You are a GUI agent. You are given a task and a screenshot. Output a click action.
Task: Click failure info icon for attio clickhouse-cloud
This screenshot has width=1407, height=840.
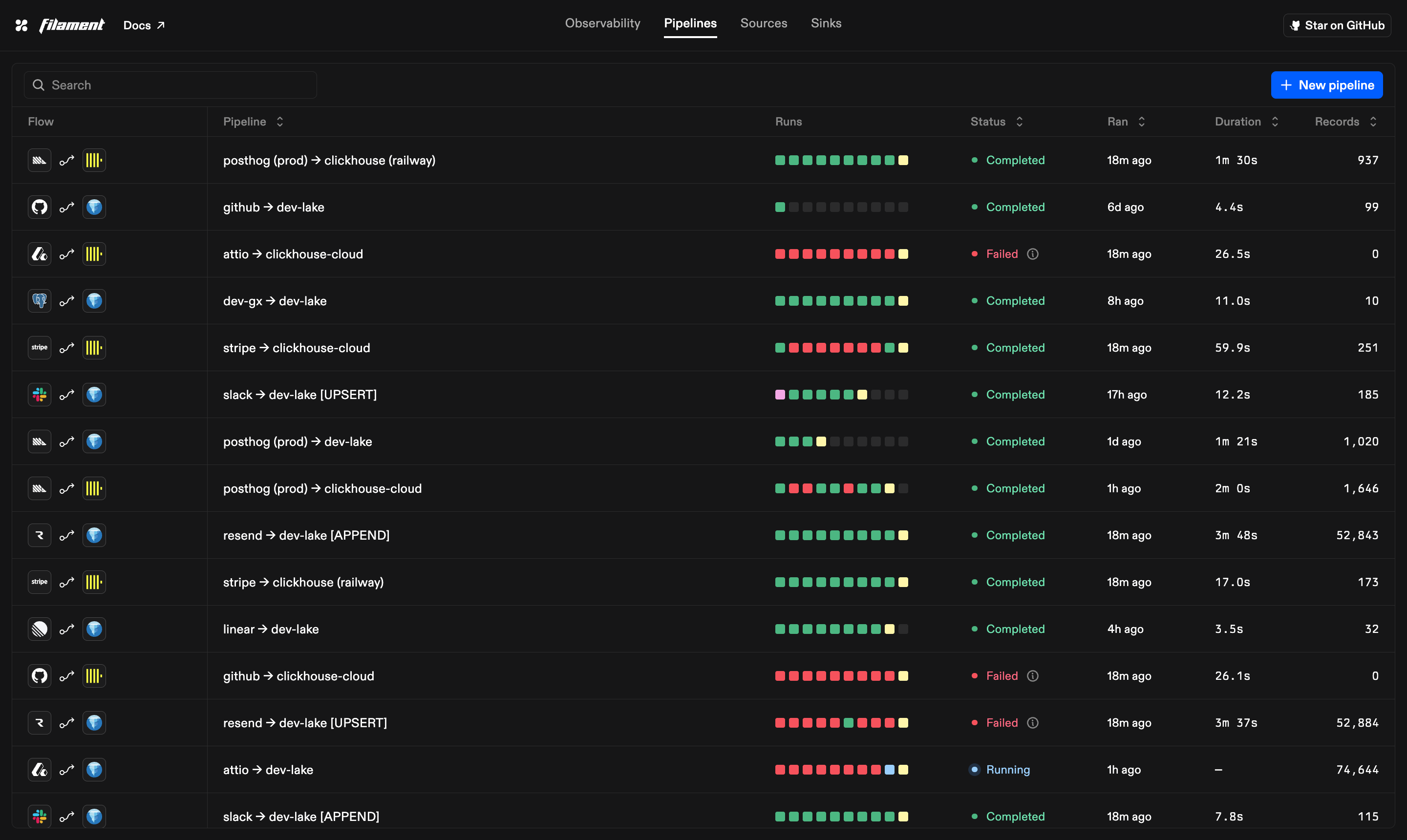pos(1033,254)
